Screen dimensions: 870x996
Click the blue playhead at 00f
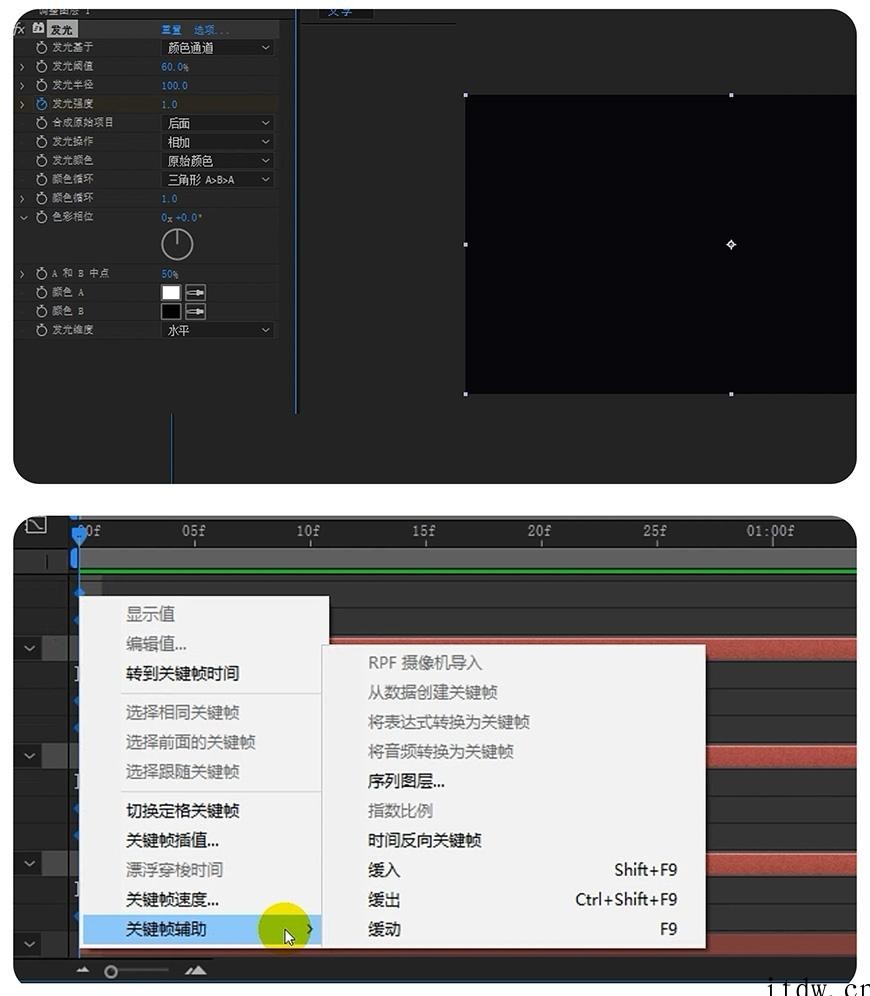[79, 535]
